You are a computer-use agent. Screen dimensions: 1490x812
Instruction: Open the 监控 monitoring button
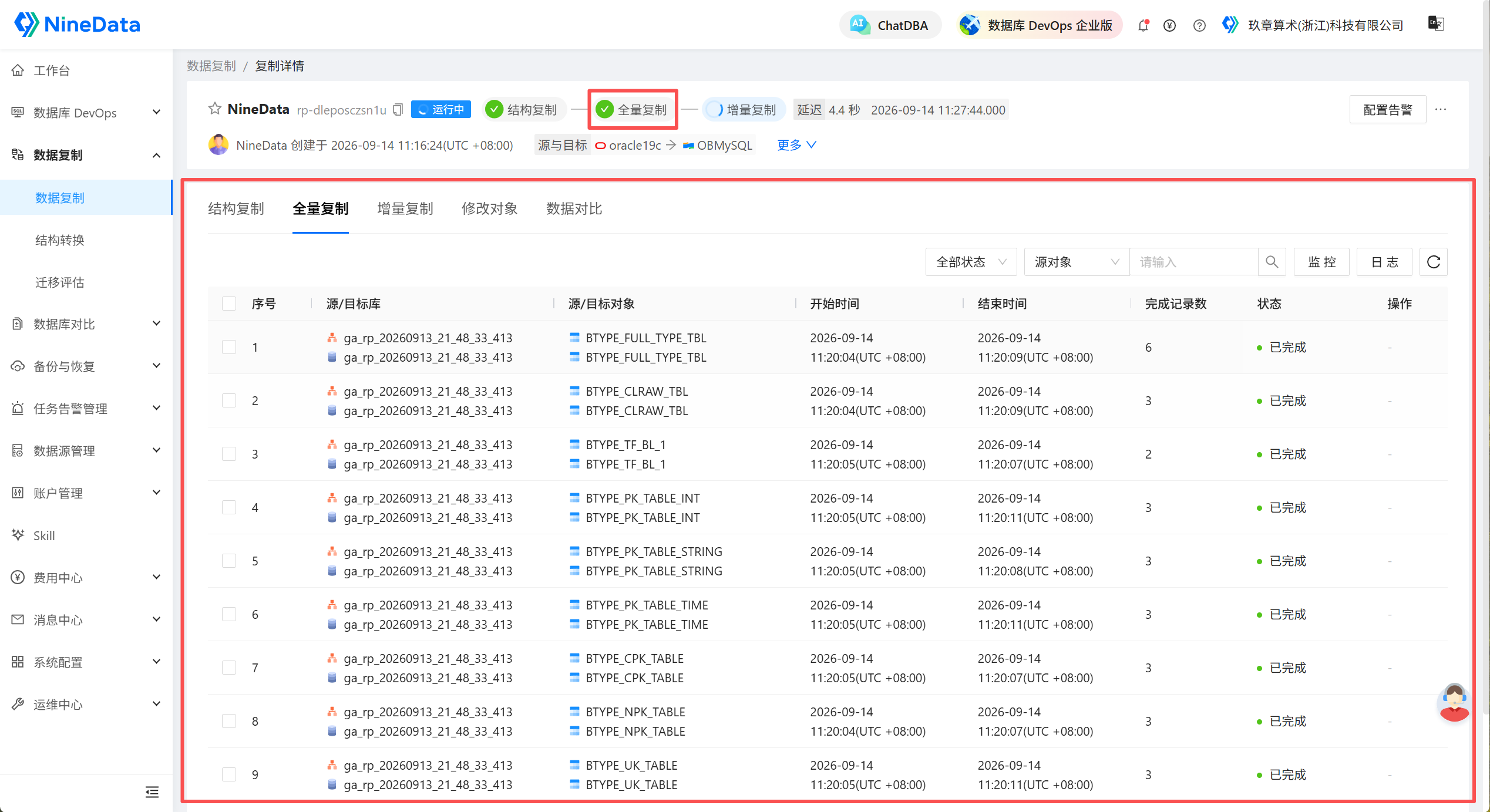point(1321,262)
